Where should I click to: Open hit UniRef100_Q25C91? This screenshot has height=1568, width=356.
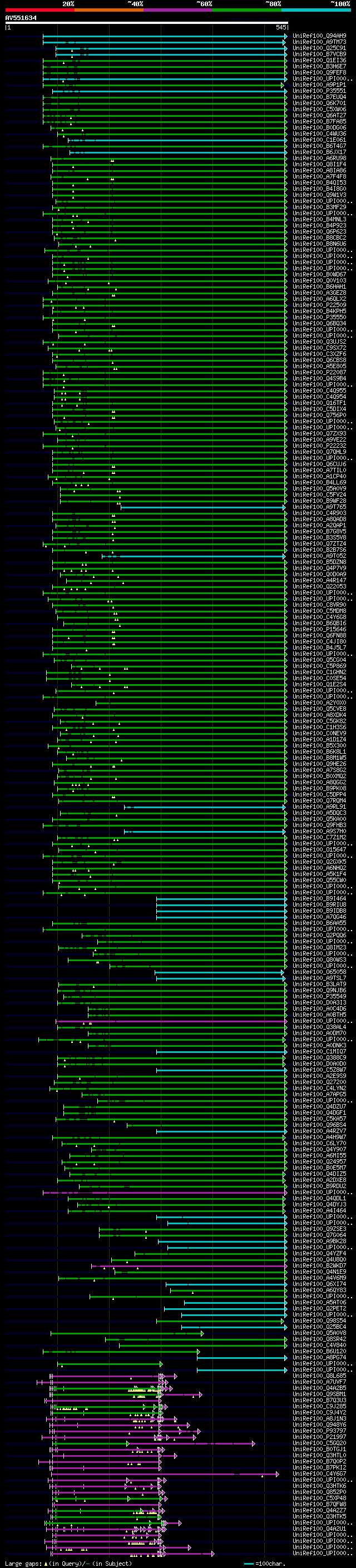[x=319, y=48]
